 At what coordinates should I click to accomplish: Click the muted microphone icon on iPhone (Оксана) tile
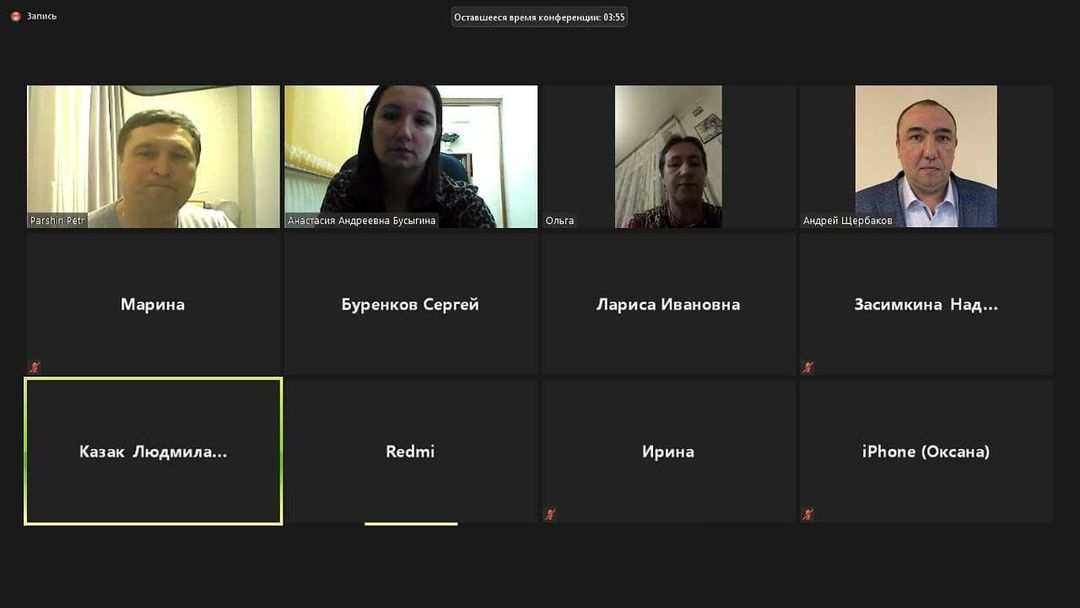tap(808, 514)
